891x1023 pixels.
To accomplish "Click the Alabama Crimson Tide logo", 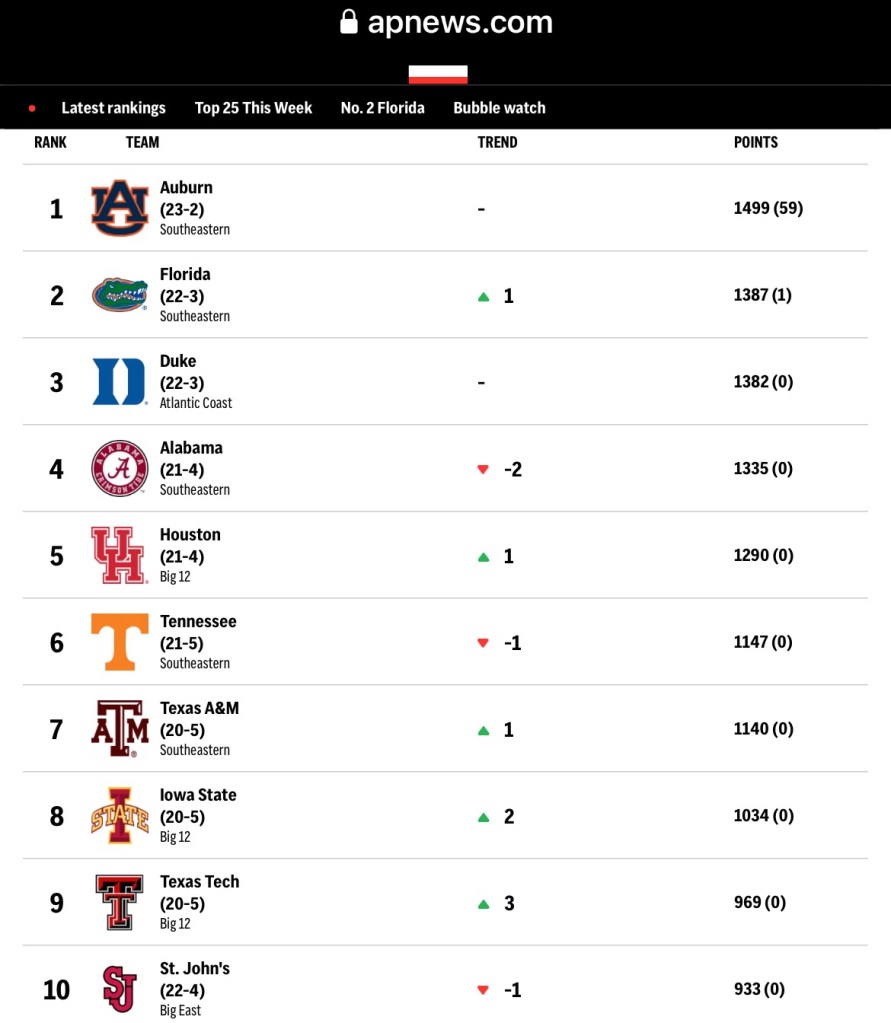I will tap(120, 468).
